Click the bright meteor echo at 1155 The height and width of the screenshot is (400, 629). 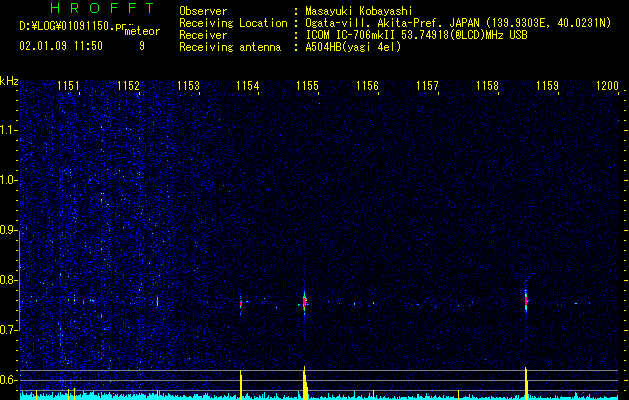(x=304, y=302)
